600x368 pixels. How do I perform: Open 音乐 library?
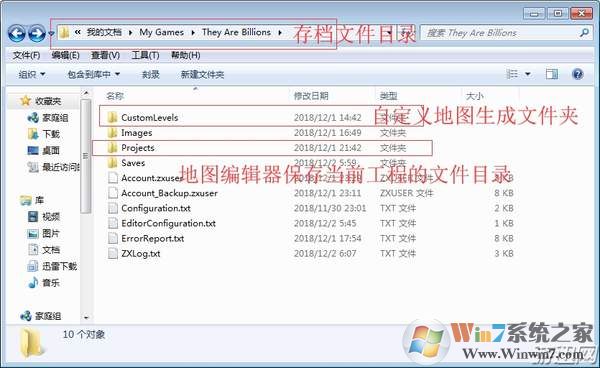[51, 283]
